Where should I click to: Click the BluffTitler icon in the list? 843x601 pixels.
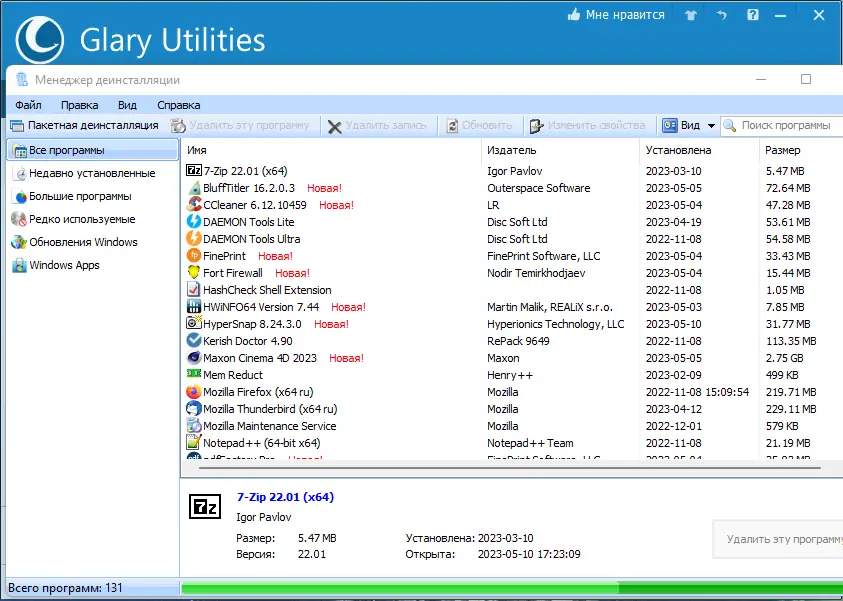(194, 188)
